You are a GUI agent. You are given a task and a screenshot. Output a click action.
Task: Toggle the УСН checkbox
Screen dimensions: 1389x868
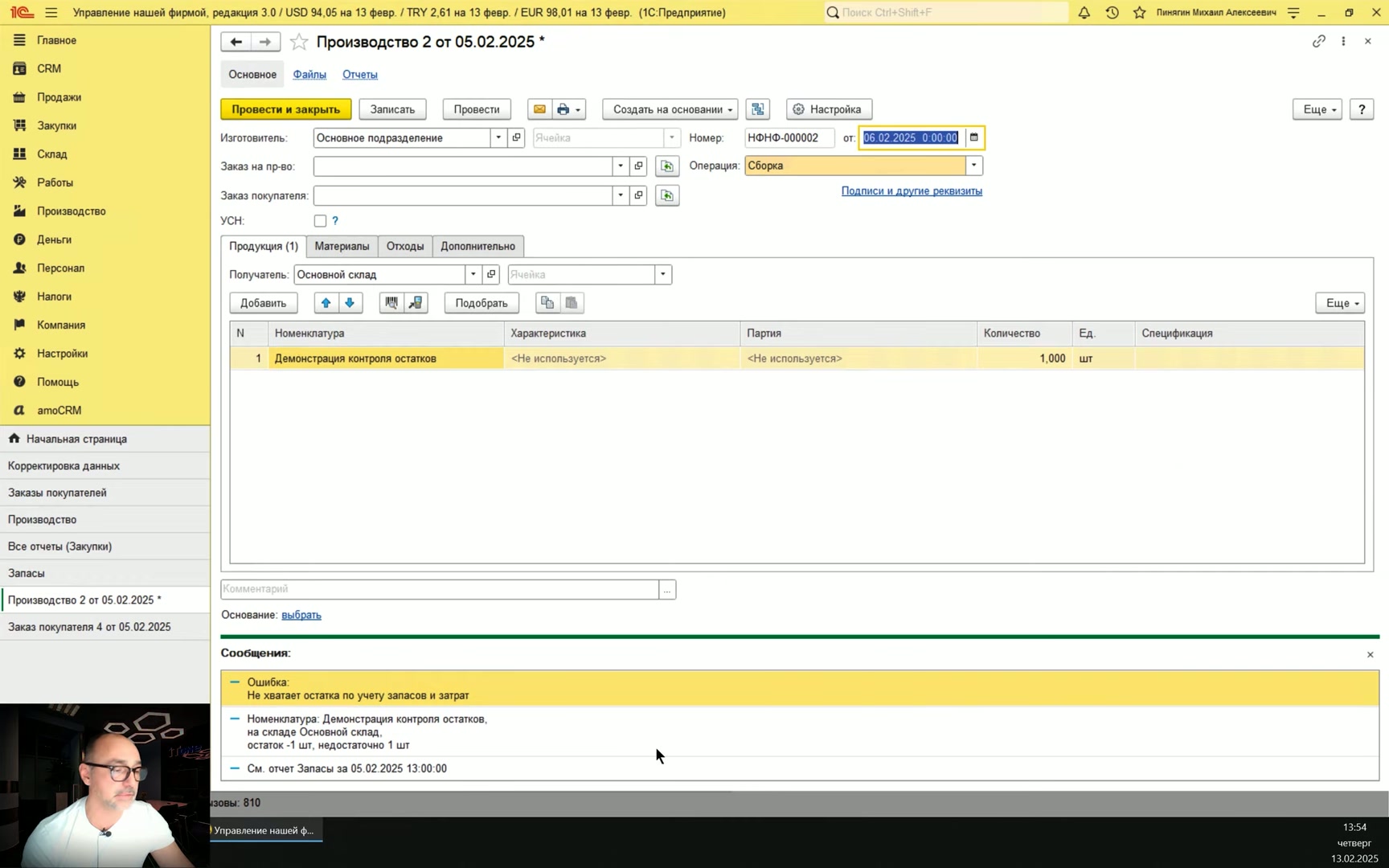[320, 221]
